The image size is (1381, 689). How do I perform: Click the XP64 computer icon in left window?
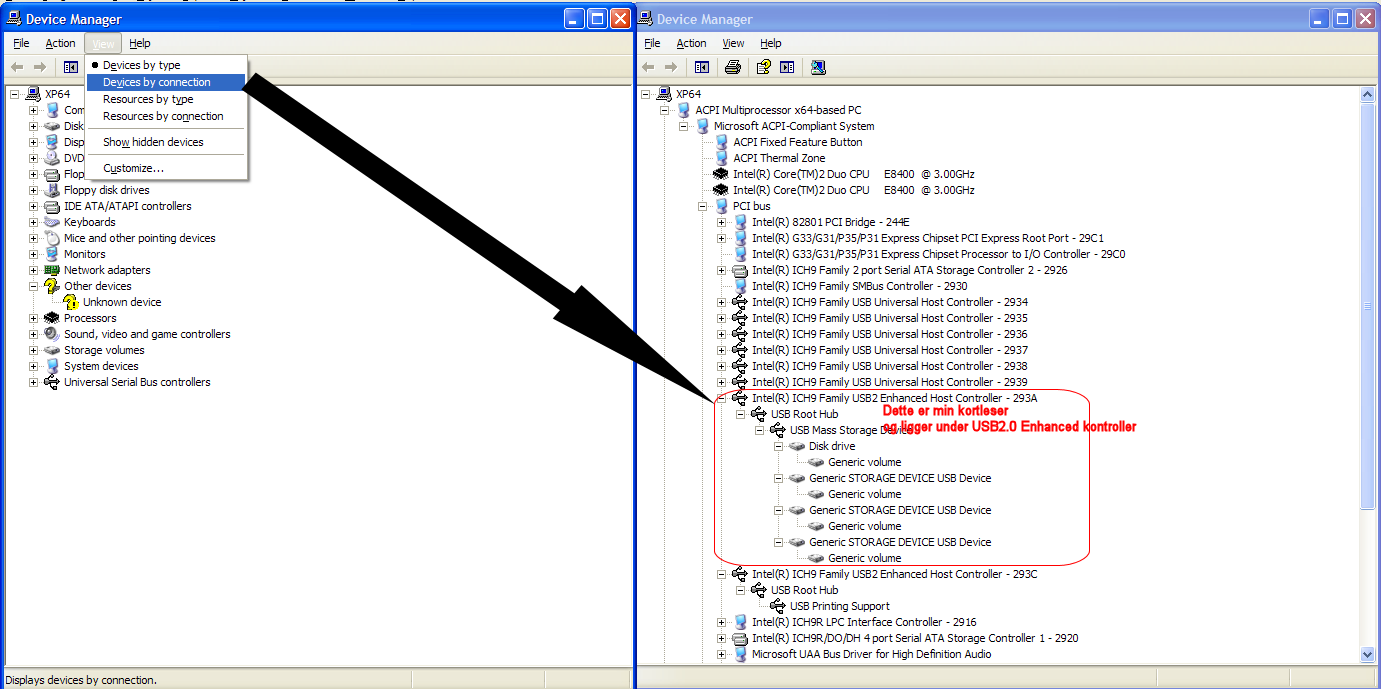click(33, 94)
